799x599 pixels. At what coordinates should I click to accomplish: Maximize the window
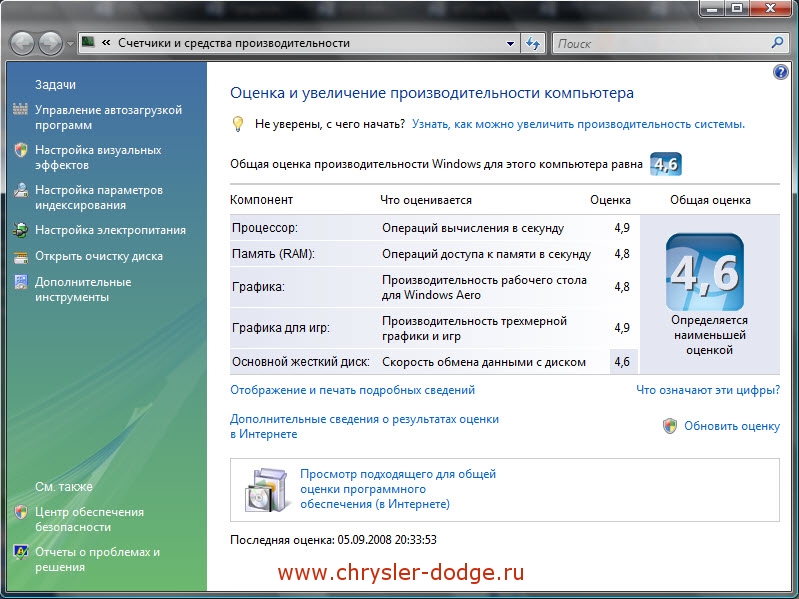tap(736, 8)
